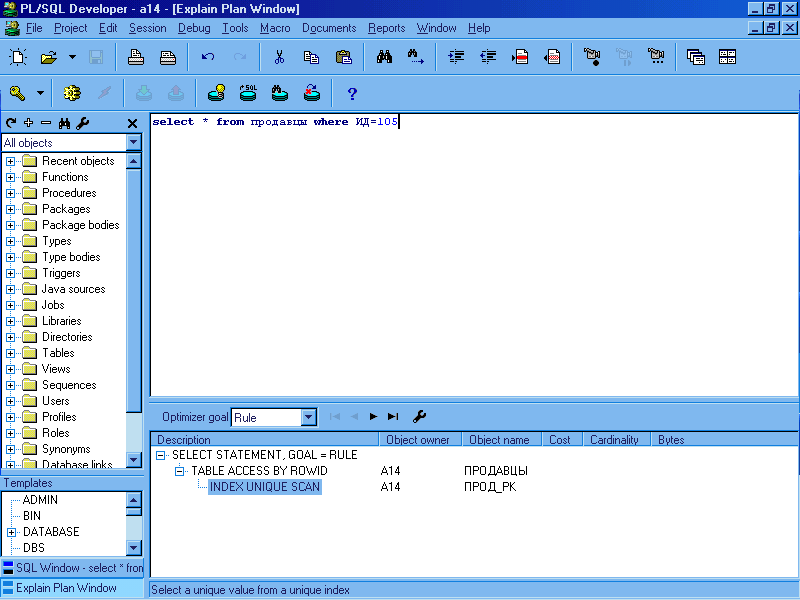Screen dimensions: 800x600
Task: Click the New document toolbar icon
Action: (x=18, y=57)
